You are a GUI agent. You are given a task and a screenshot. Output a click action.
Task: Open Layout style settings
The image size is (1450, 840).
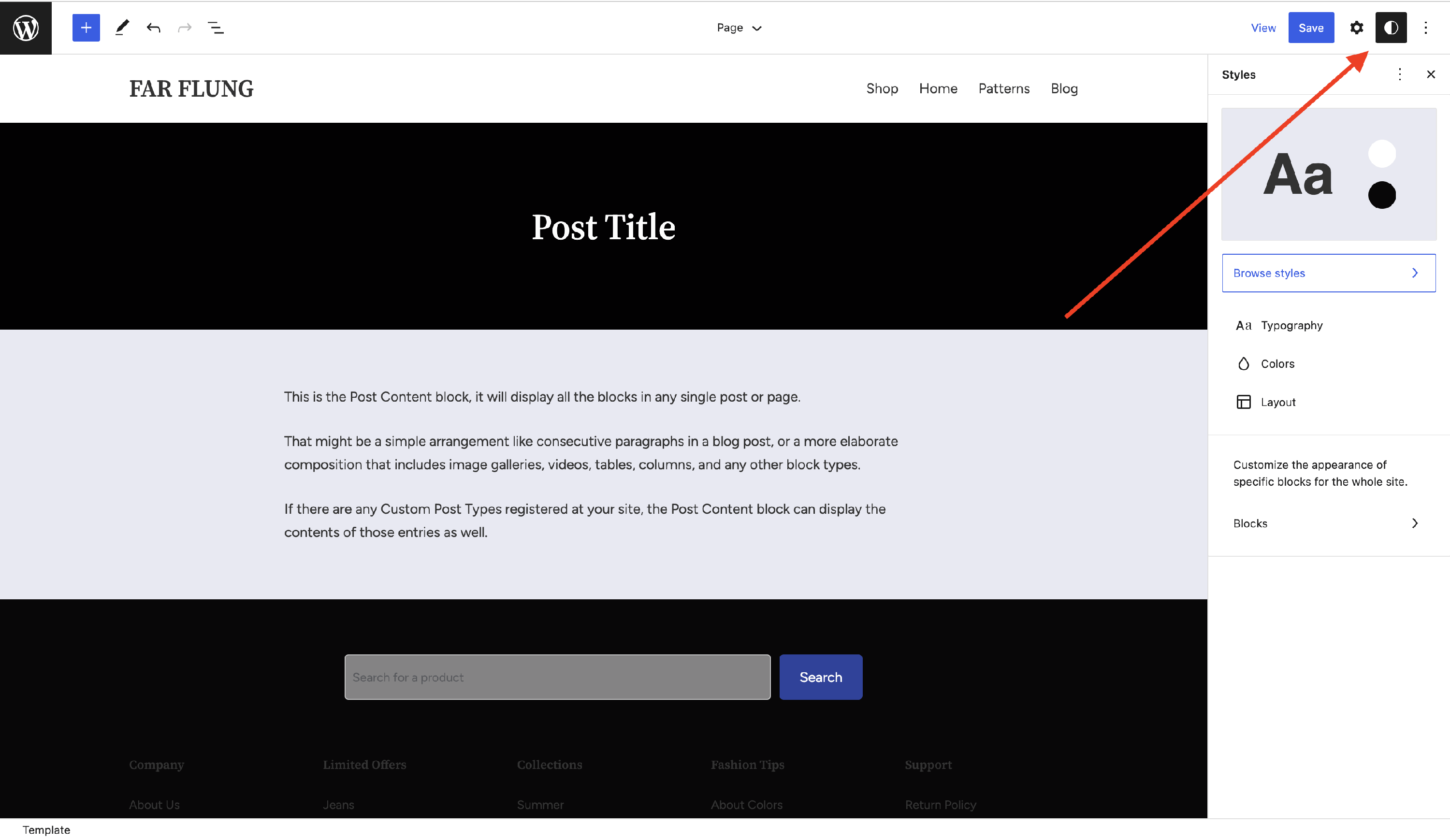[x=1277, y=402]
